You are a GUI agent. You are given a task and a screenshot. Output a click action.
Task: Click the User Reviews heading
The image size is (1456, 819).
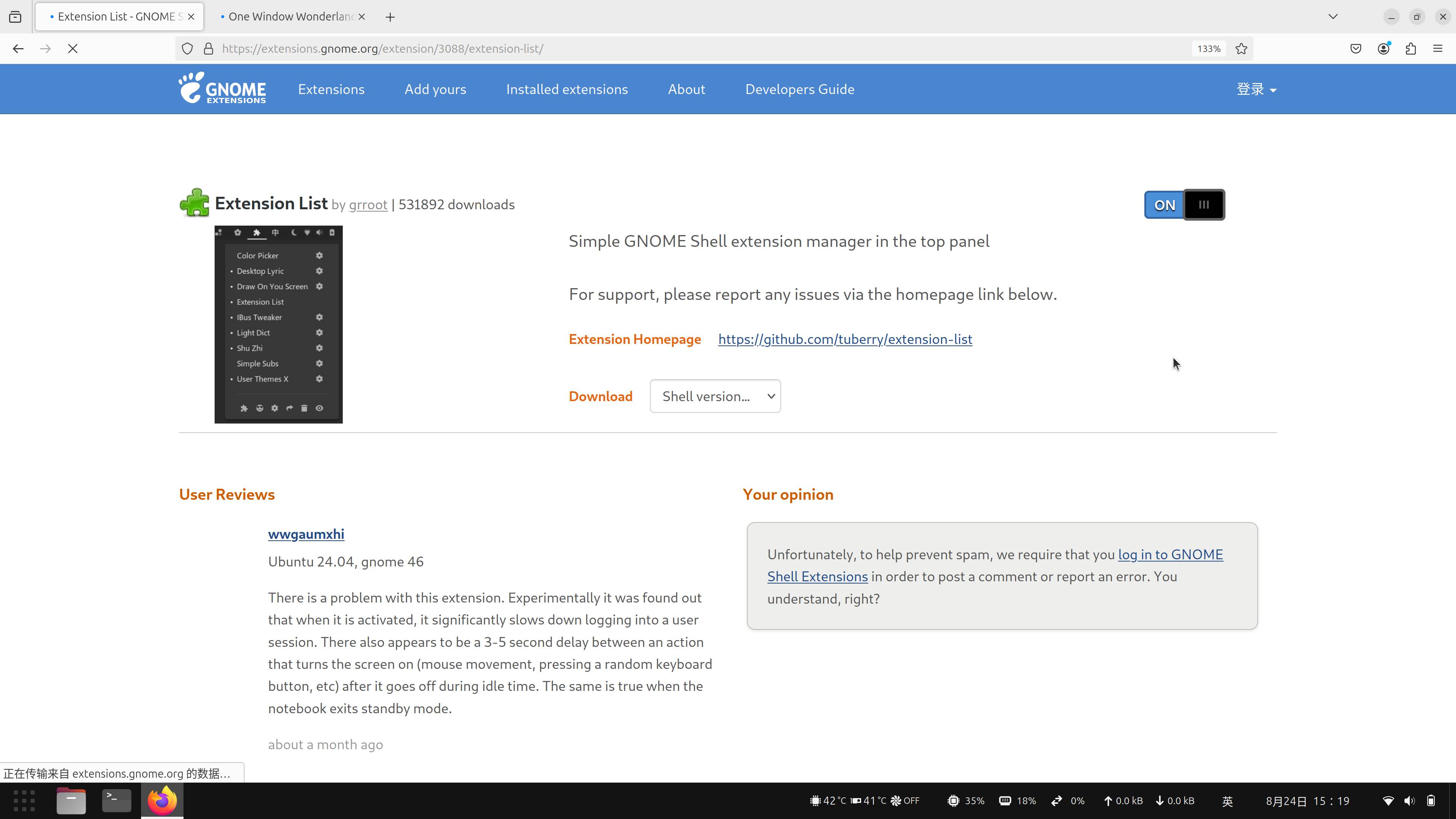(227, 494)
